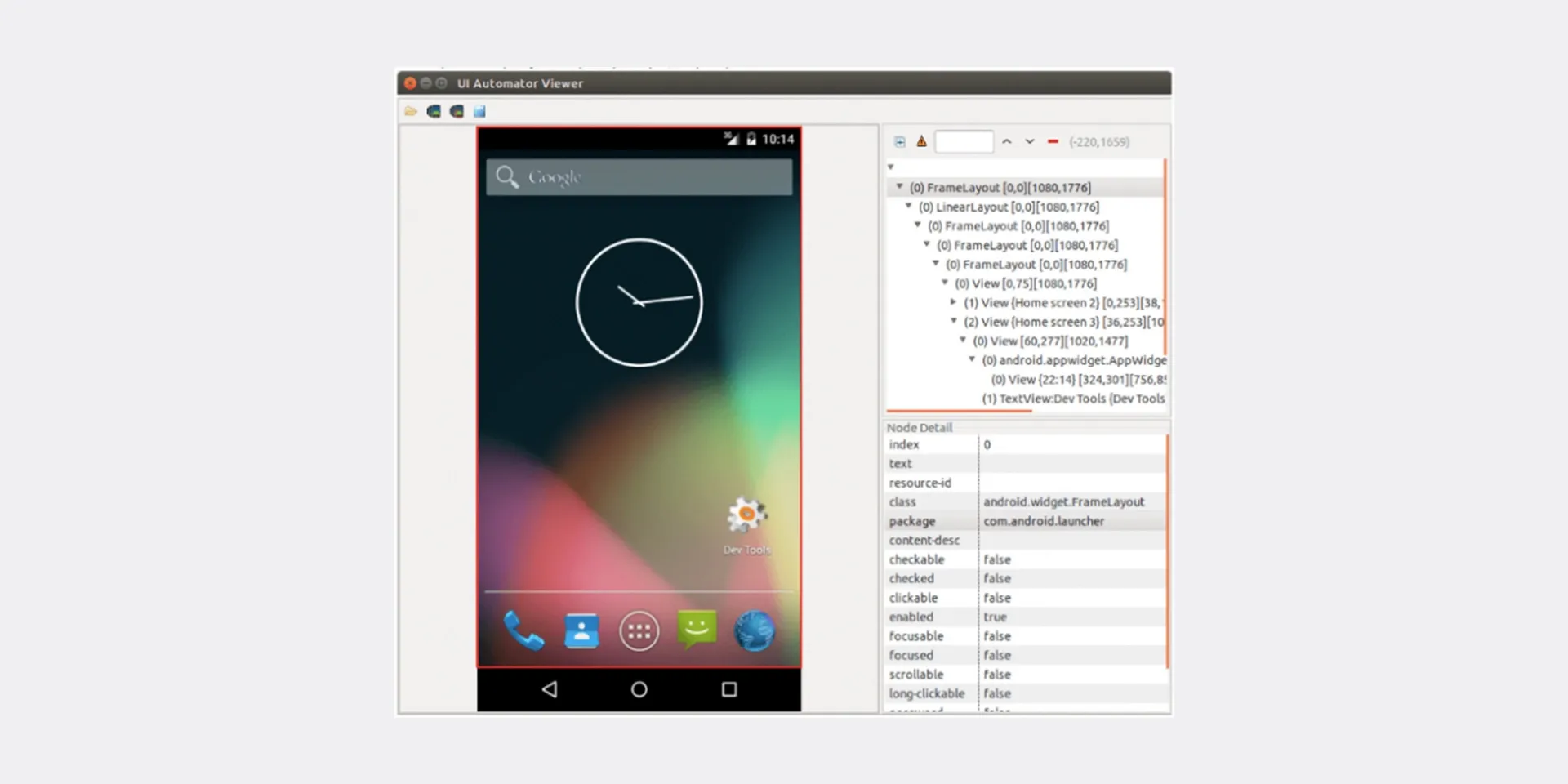Click the search text field above tree
This screenshot has height=784, width=1568.
coord(964,142)
